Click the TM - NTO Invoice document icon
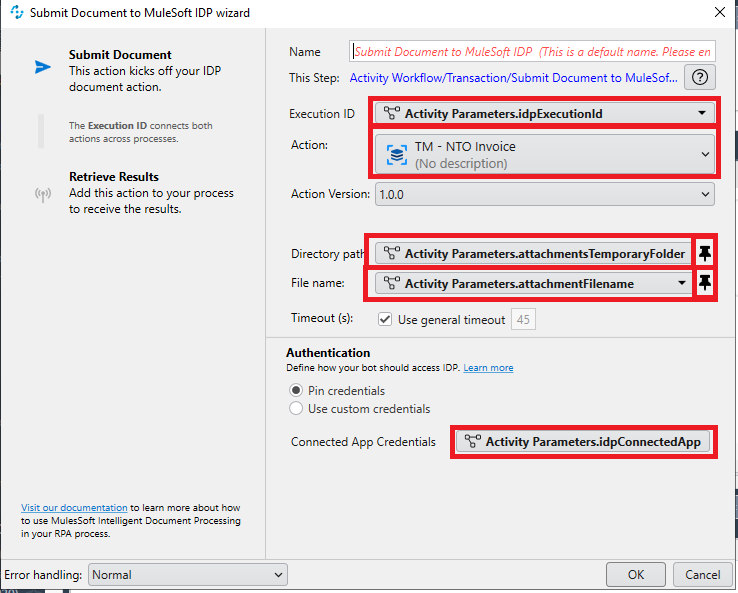 click(396, 154)
